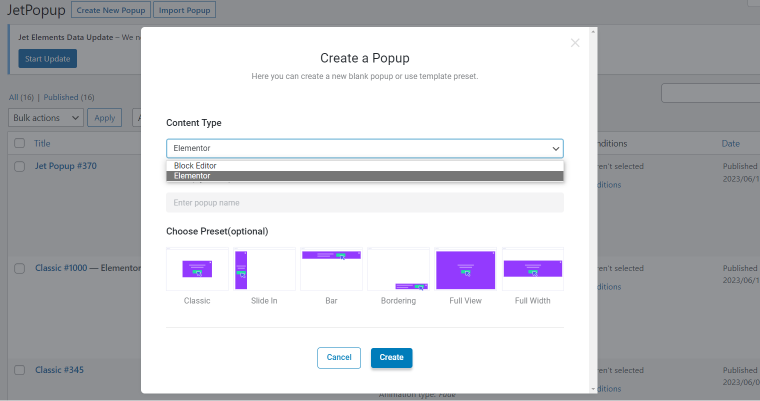
Task: Click the Cancel button
Action: 339,358
